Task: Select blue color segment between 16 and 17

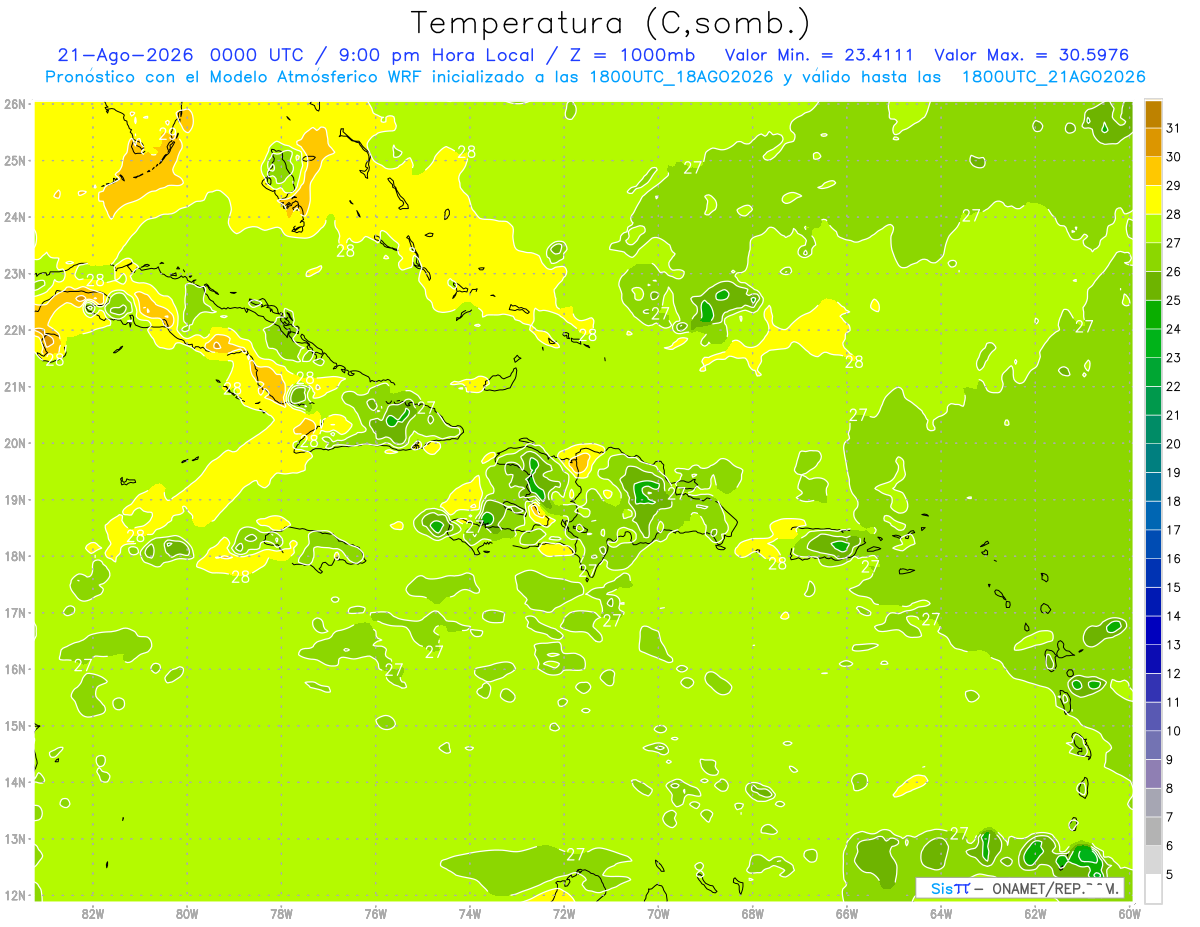Action: (1153, 544)
